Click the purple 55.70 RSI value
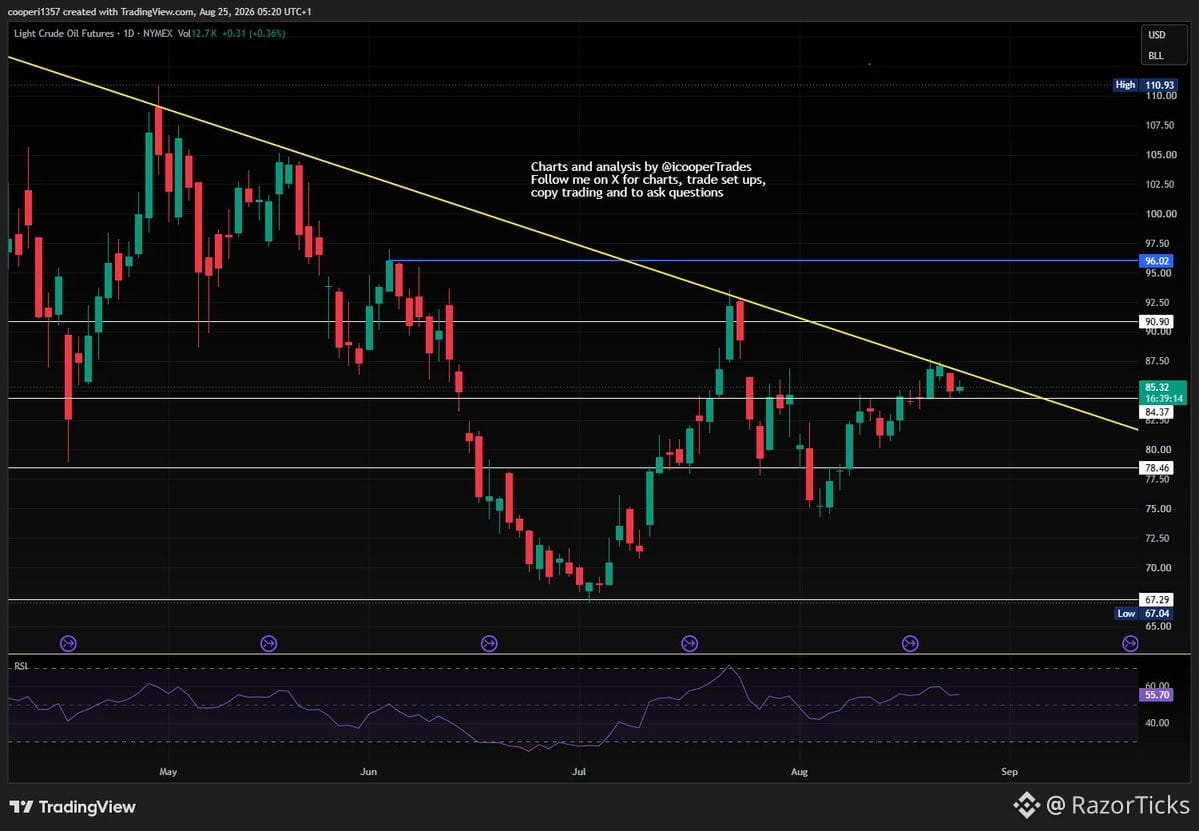1199x831 pixels. pyautogui.click(x=1157, y=695)
